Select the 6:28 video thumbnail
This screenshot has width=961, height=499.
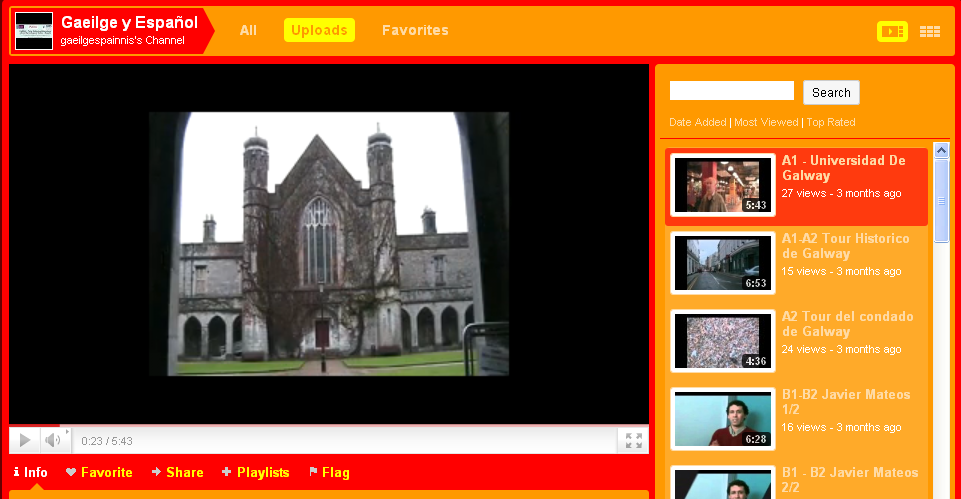point(723,419)
